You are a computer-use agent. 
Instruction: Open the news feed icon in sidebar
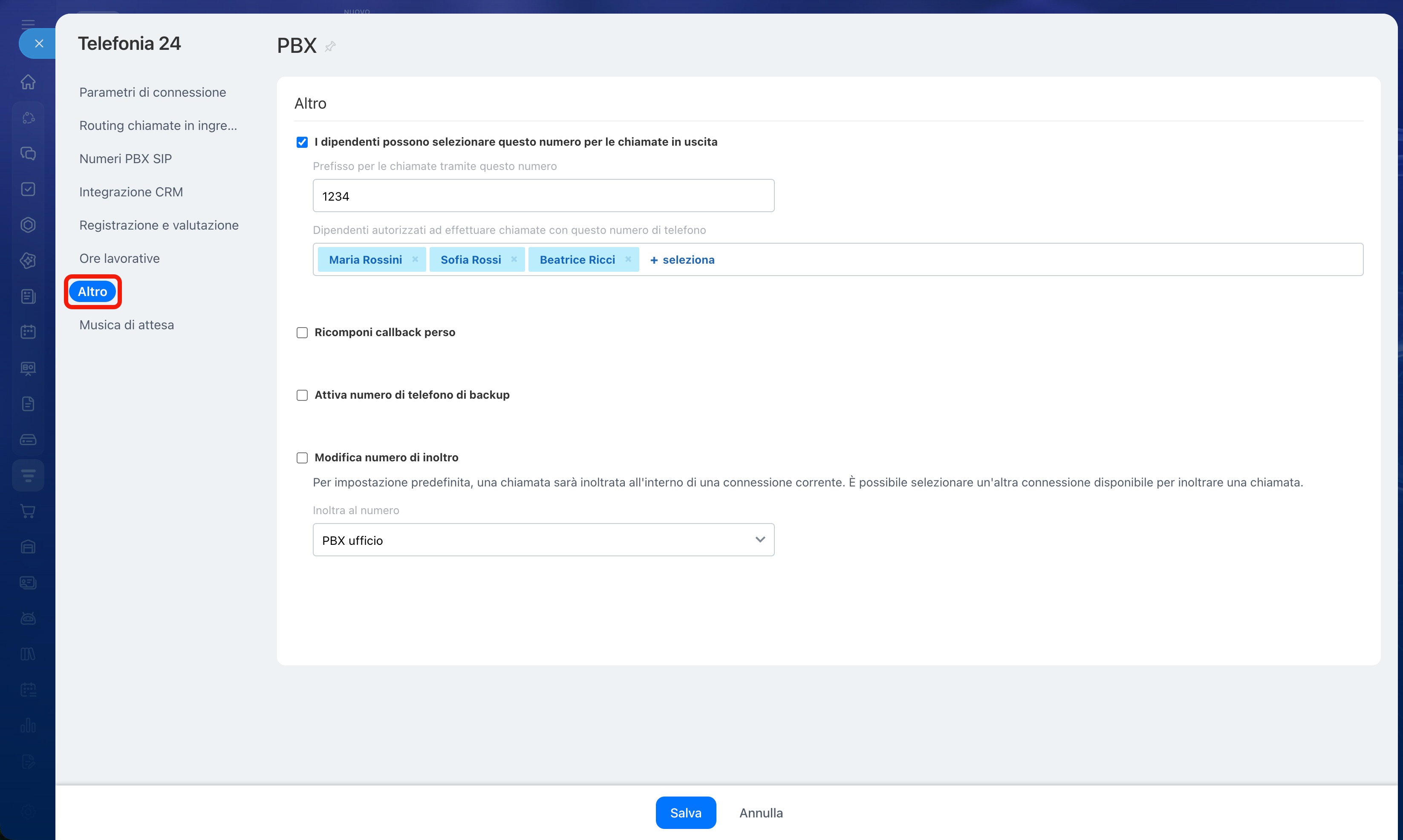coord(28,296)
